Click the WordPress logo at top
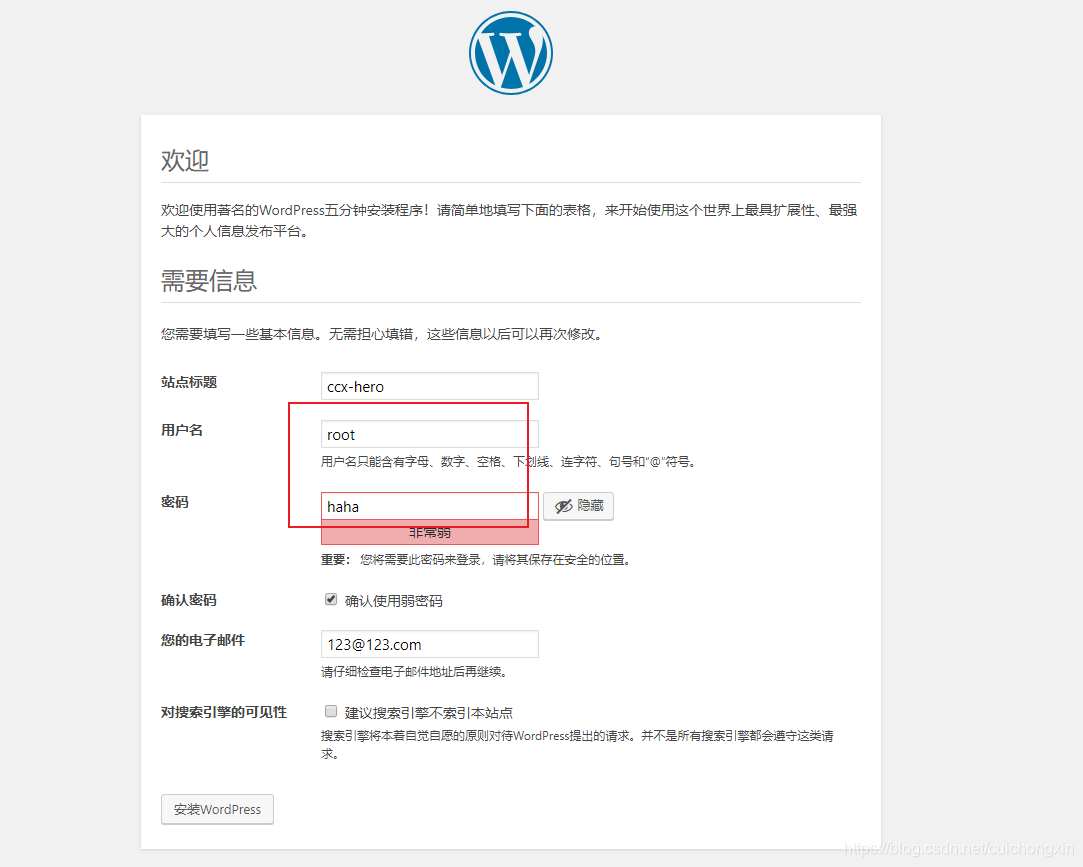1083x867 pixels. click(510, 53)
